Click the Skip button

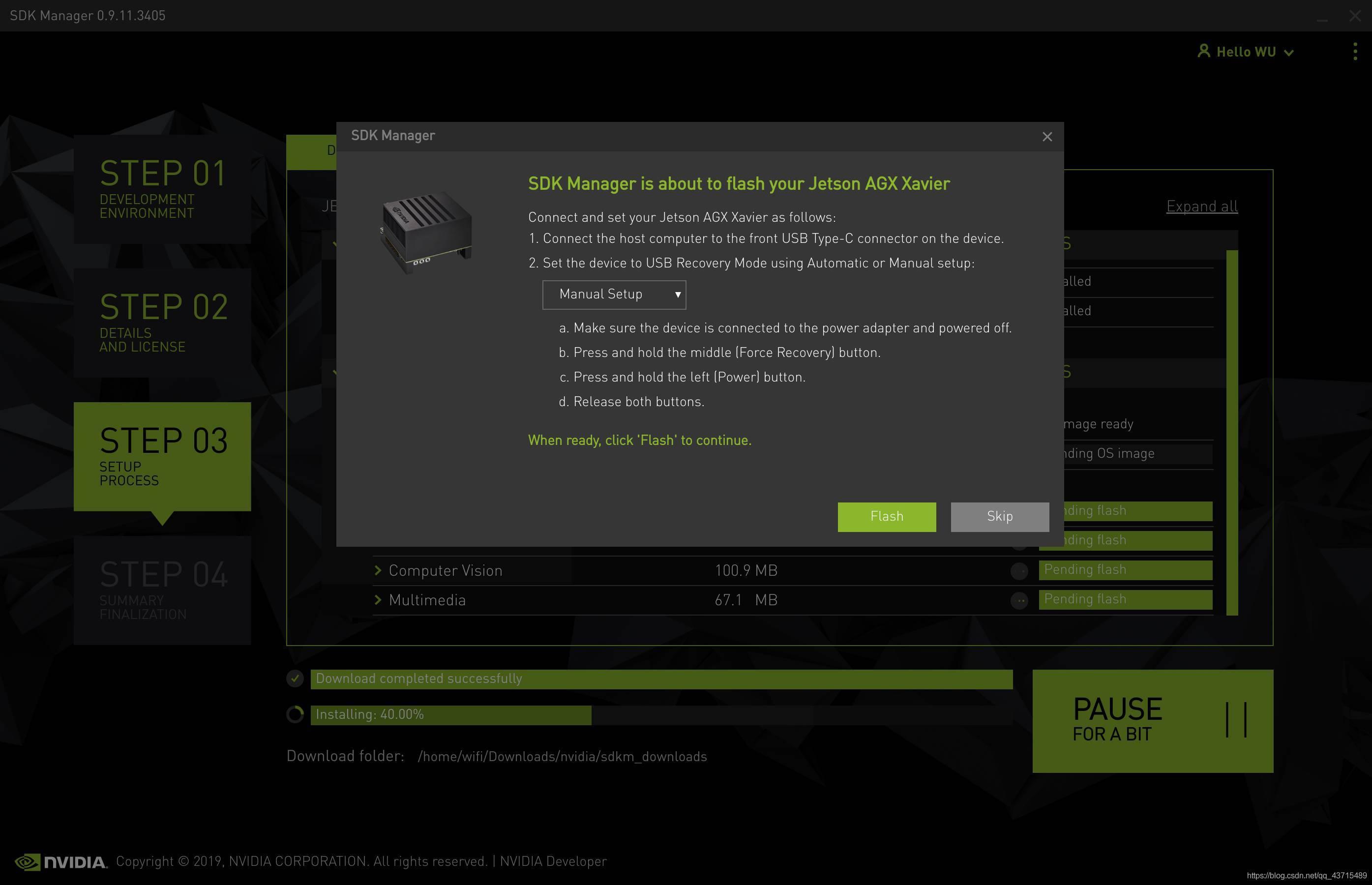(x=1000, y=517)
